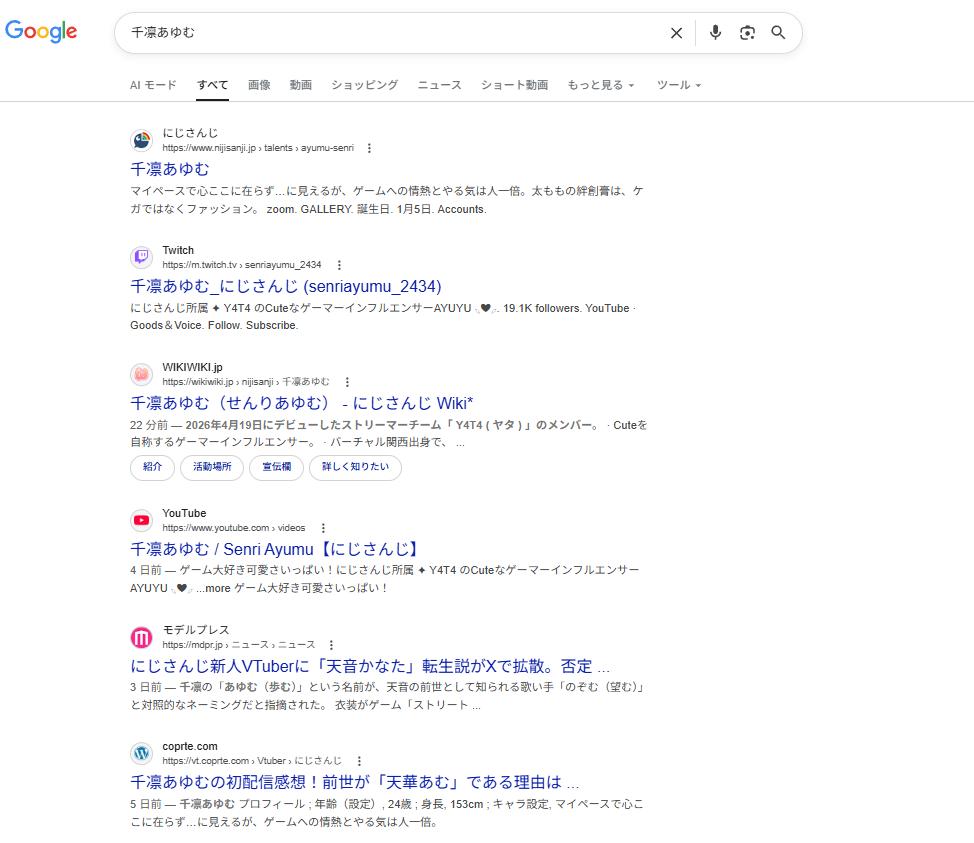Screen dimensions: 974x843
Task: Click the 活動場所 chip button
Action: [x=212, y=467]
